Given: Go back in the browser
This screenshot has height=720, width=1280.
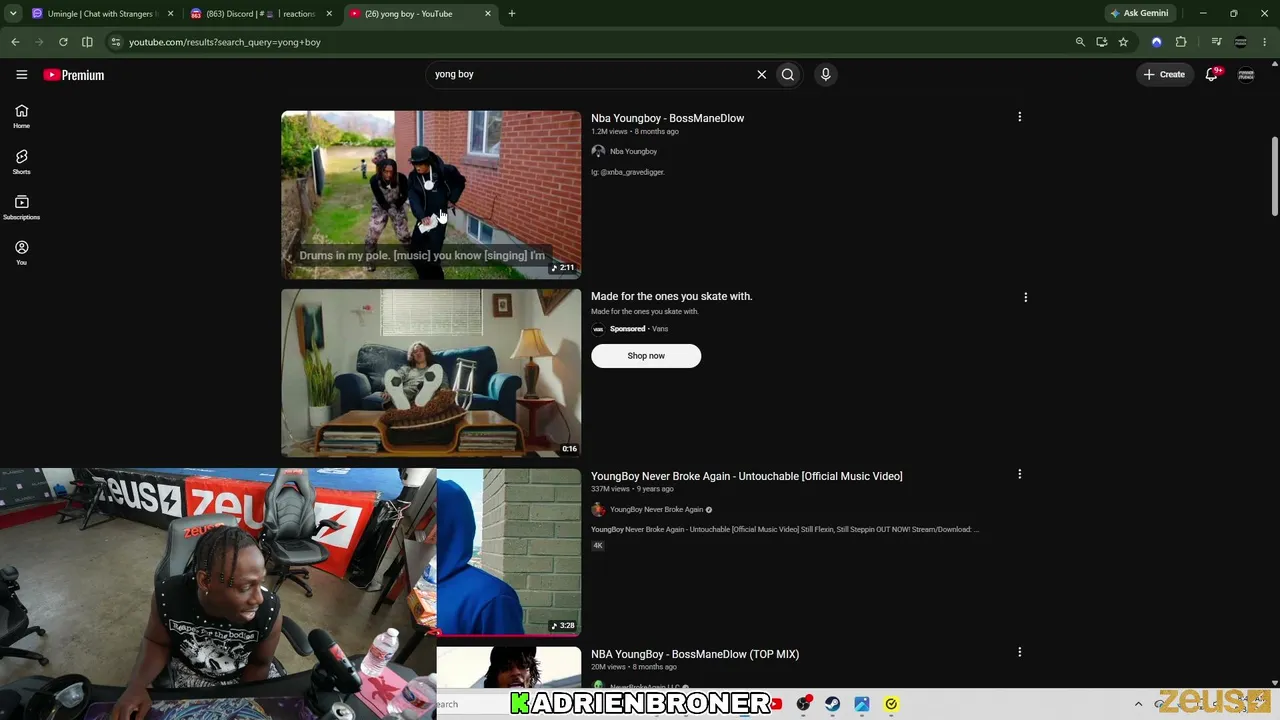Looking at the screenshot, I should 15,42.
